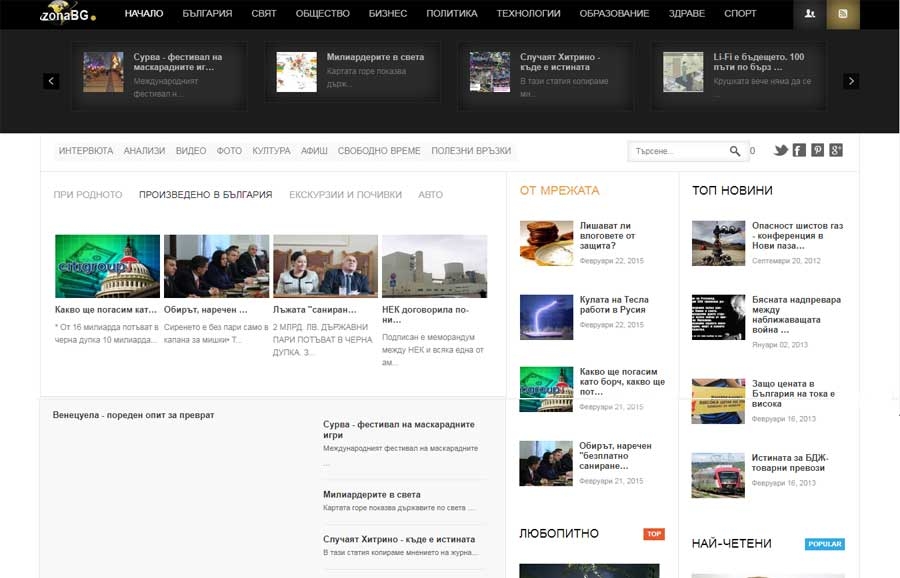
Task: Open the RSS feed icon
Action: [843, 14]
